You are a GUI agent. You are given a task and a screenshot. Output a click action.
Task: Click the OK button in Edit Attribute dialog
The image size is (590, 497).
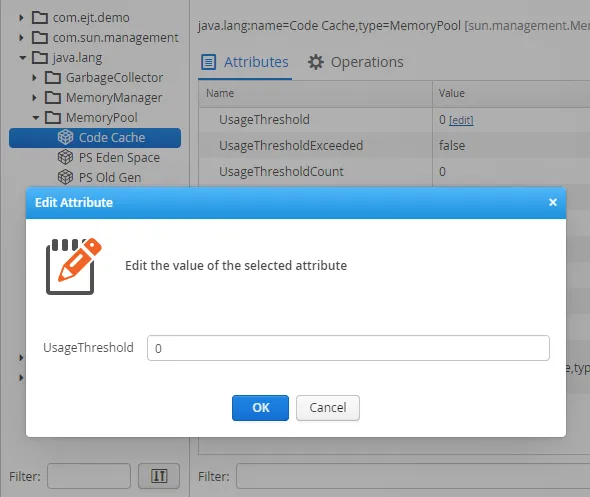pyautogui.click(x=260, y=408)
